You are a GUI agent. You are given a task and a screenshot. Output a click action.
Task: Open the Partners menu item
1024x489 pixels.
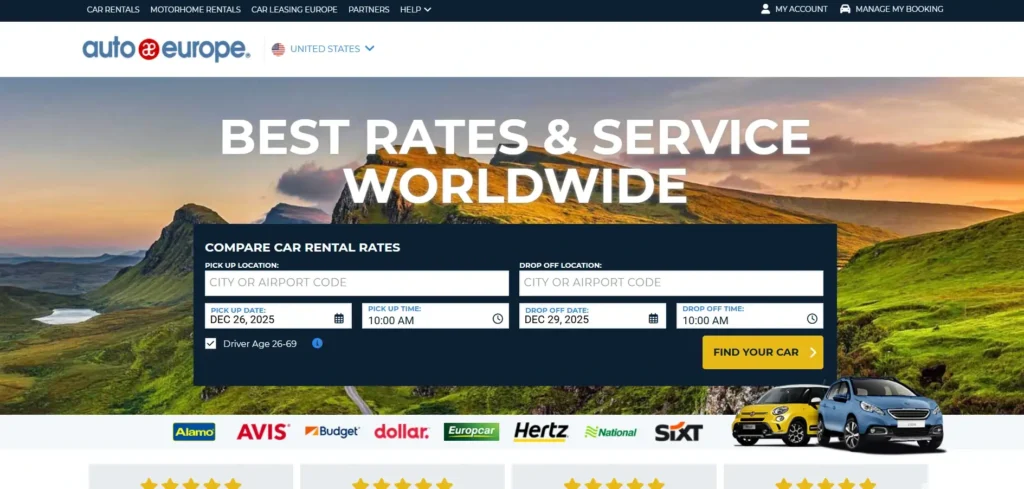pos(369,9)
